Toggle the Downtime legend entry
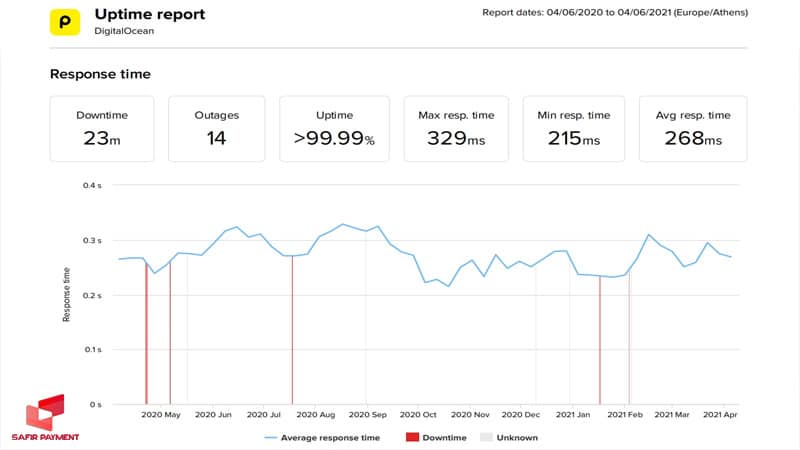Viewport: 800px width, 450px height. pos(434,437)
